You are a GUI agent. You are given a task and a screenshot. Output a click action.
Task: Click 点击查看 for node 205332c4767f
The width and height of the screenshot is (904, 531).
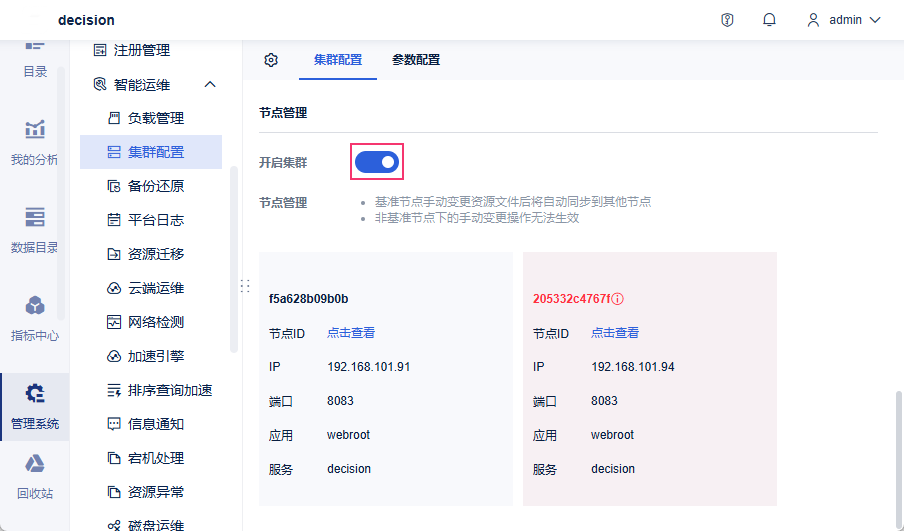tap(615, 333)
